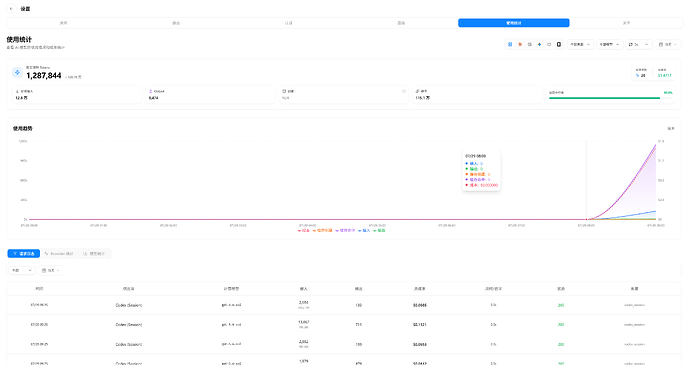The width and height of the screenshot is (690, 369).
Task: Click the 来源 column header
Action: tap(634, 289)
